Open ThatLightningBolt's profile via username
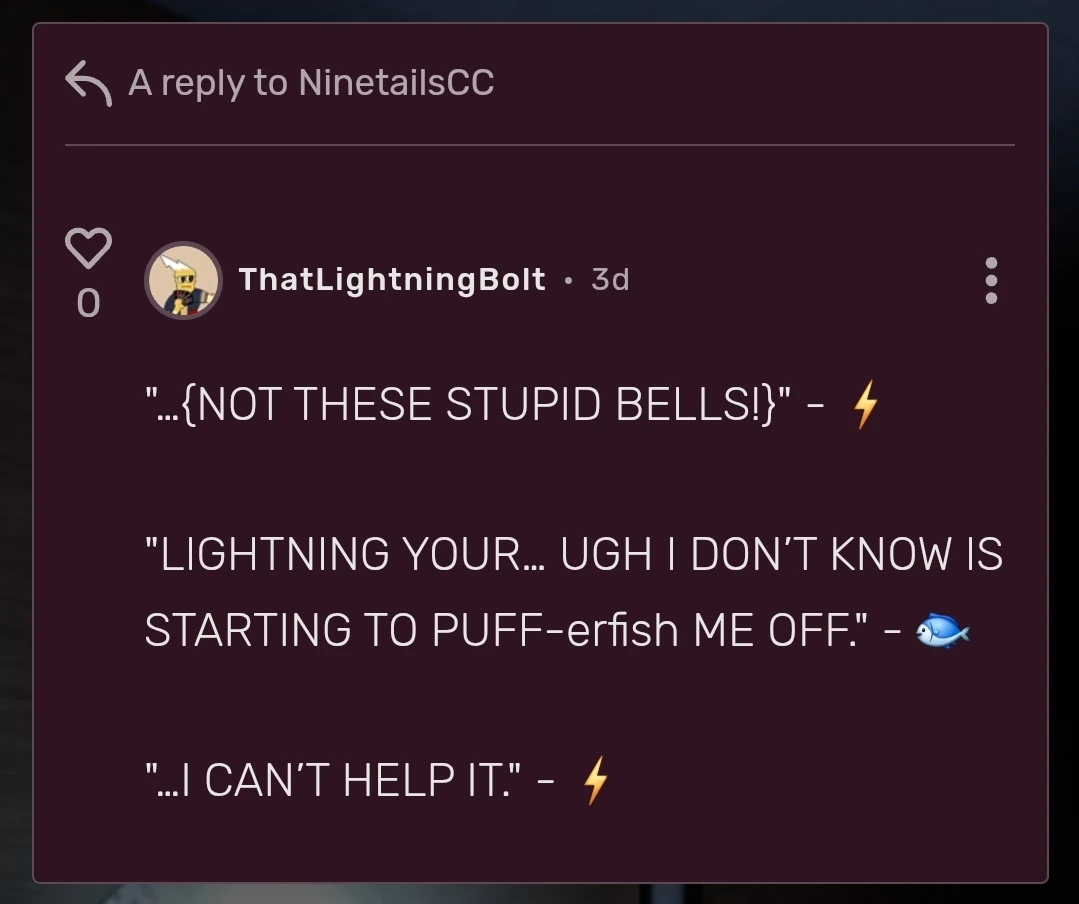 [391, 280]
